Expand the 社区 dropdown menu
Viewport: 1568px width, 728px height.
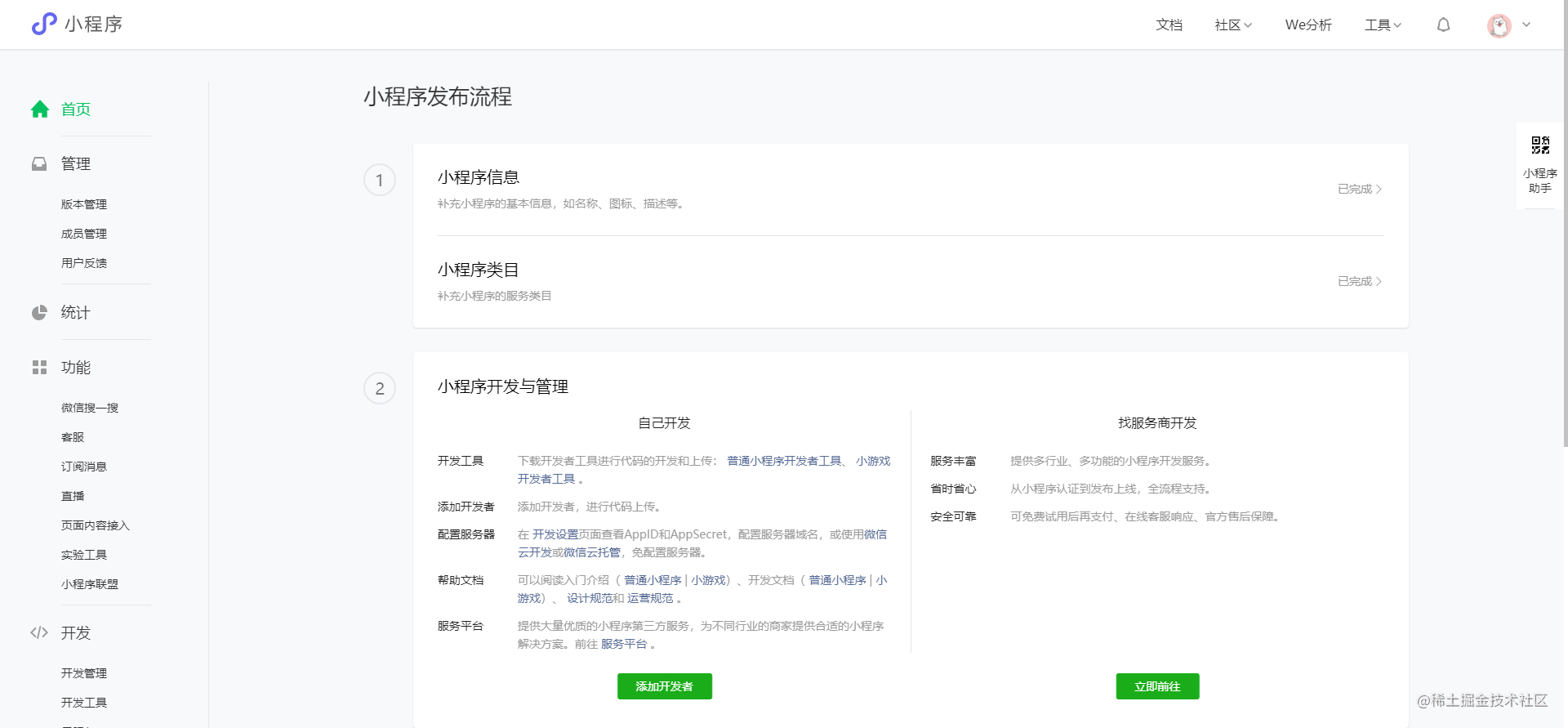point(1233,25)
